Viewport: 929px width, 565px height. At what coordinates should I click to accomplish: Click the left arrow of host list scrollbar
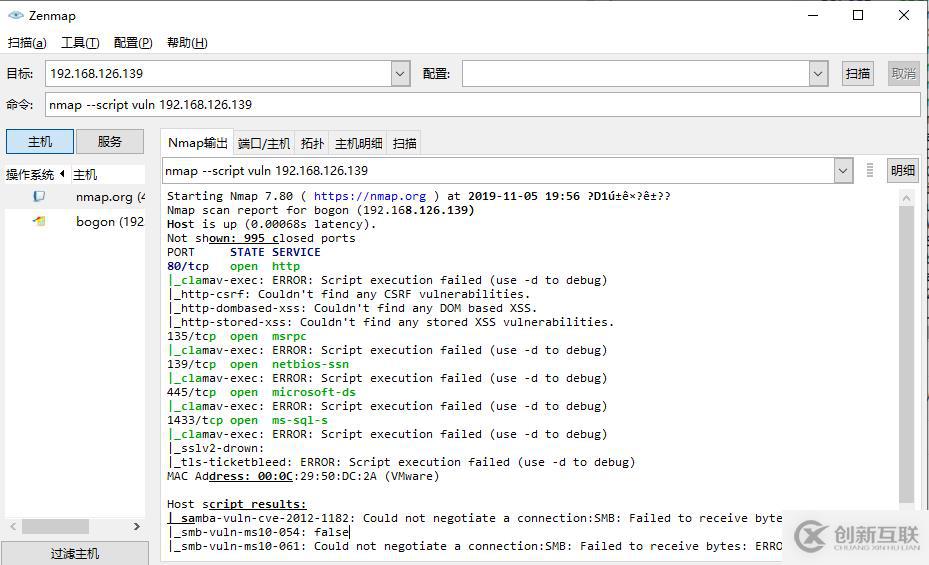[13, 526]
